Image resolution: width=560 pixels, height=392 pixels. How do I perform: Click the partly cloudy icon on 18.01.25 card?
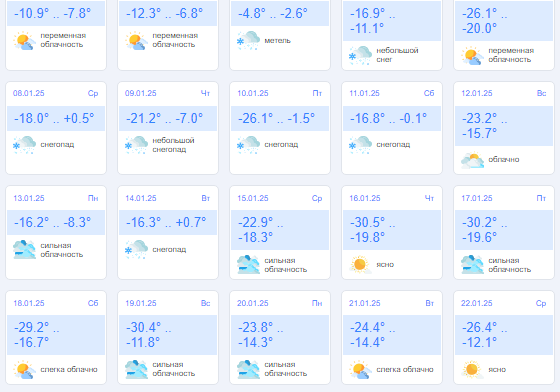click(x=24, y=370)
